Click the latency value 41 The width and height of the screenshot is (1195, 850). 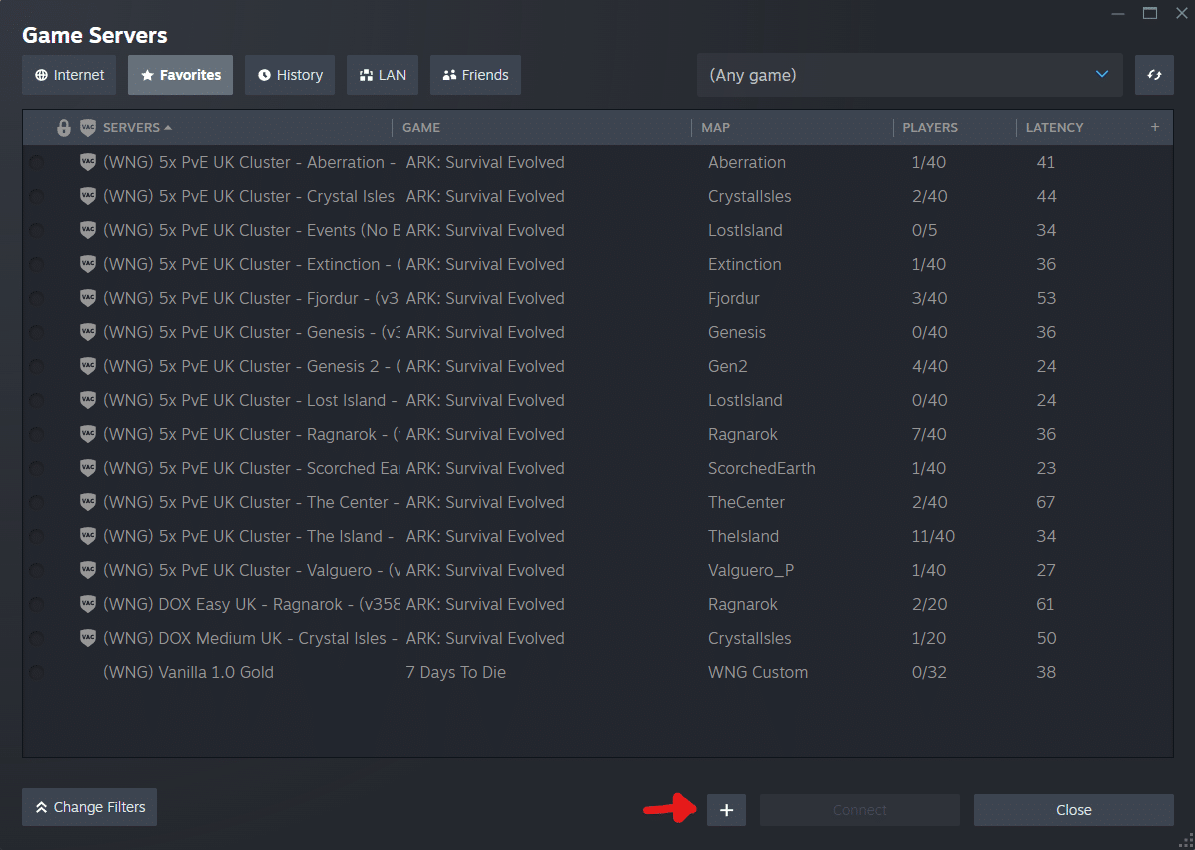(1045, 162)
